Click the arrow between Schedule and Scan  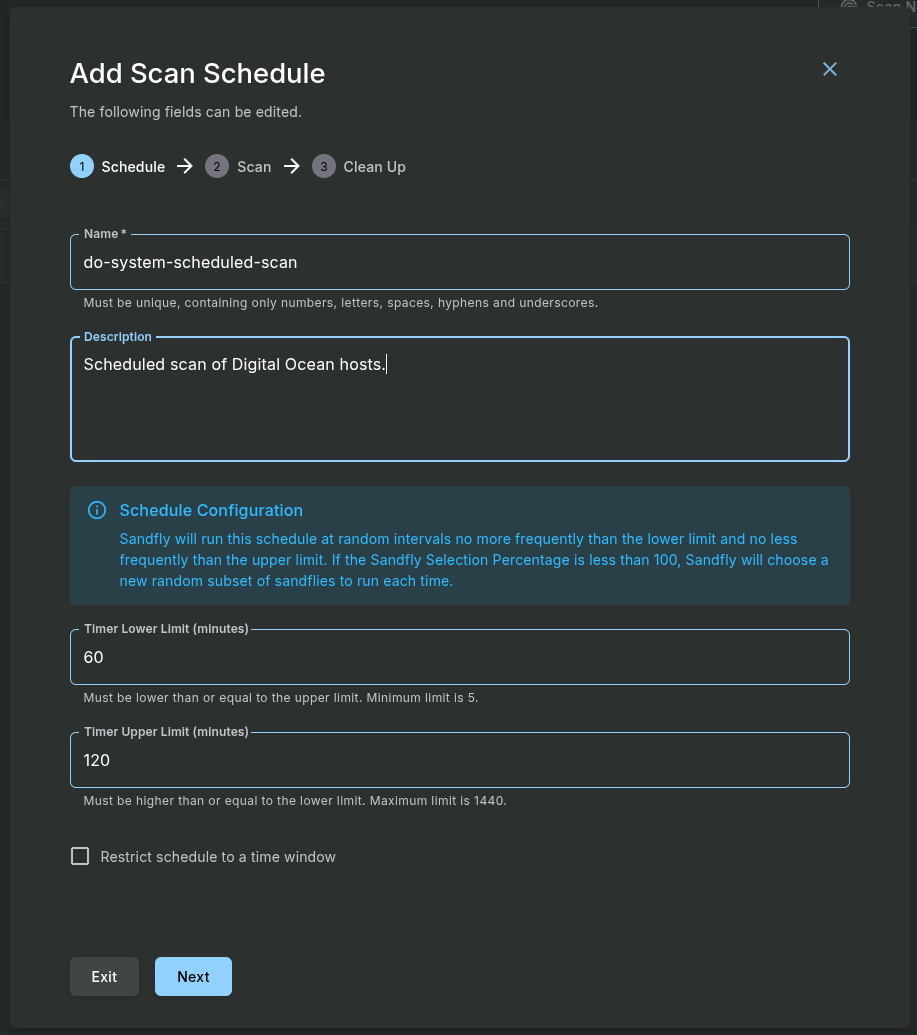tap(184, 166)
